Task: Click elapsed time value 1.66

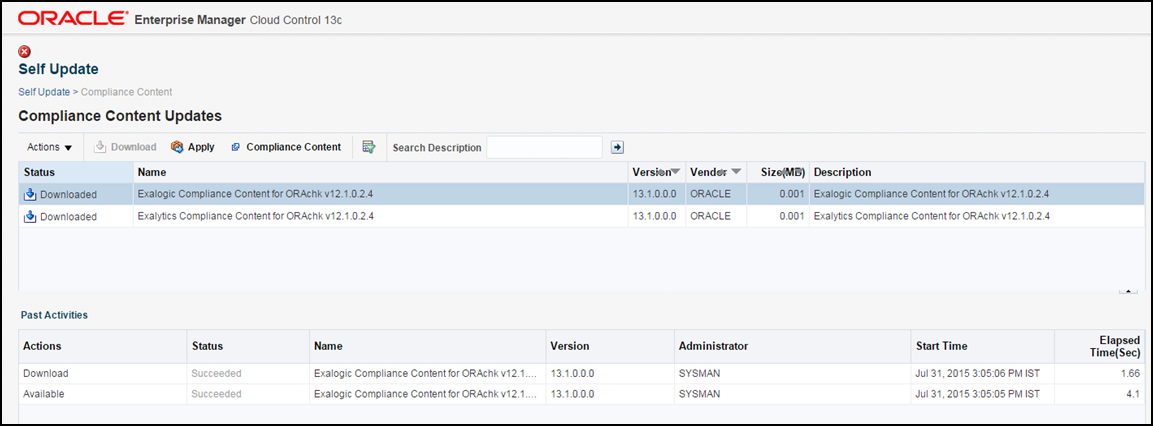Action: [1133, 373]
